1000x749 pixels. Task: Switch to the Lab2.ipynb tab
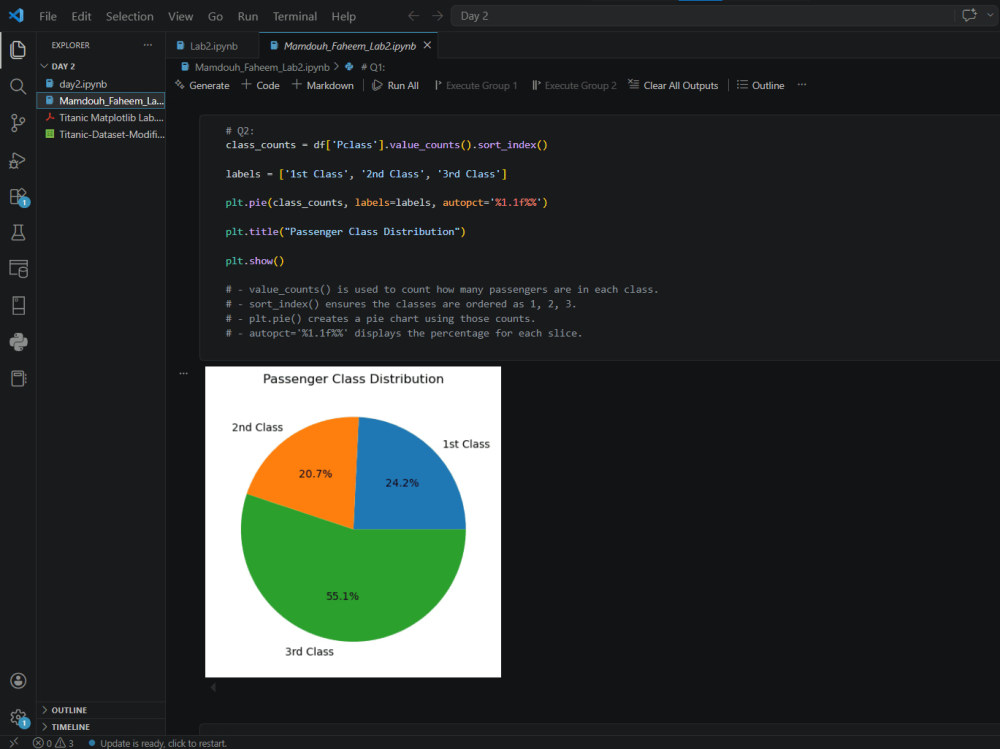213,46
